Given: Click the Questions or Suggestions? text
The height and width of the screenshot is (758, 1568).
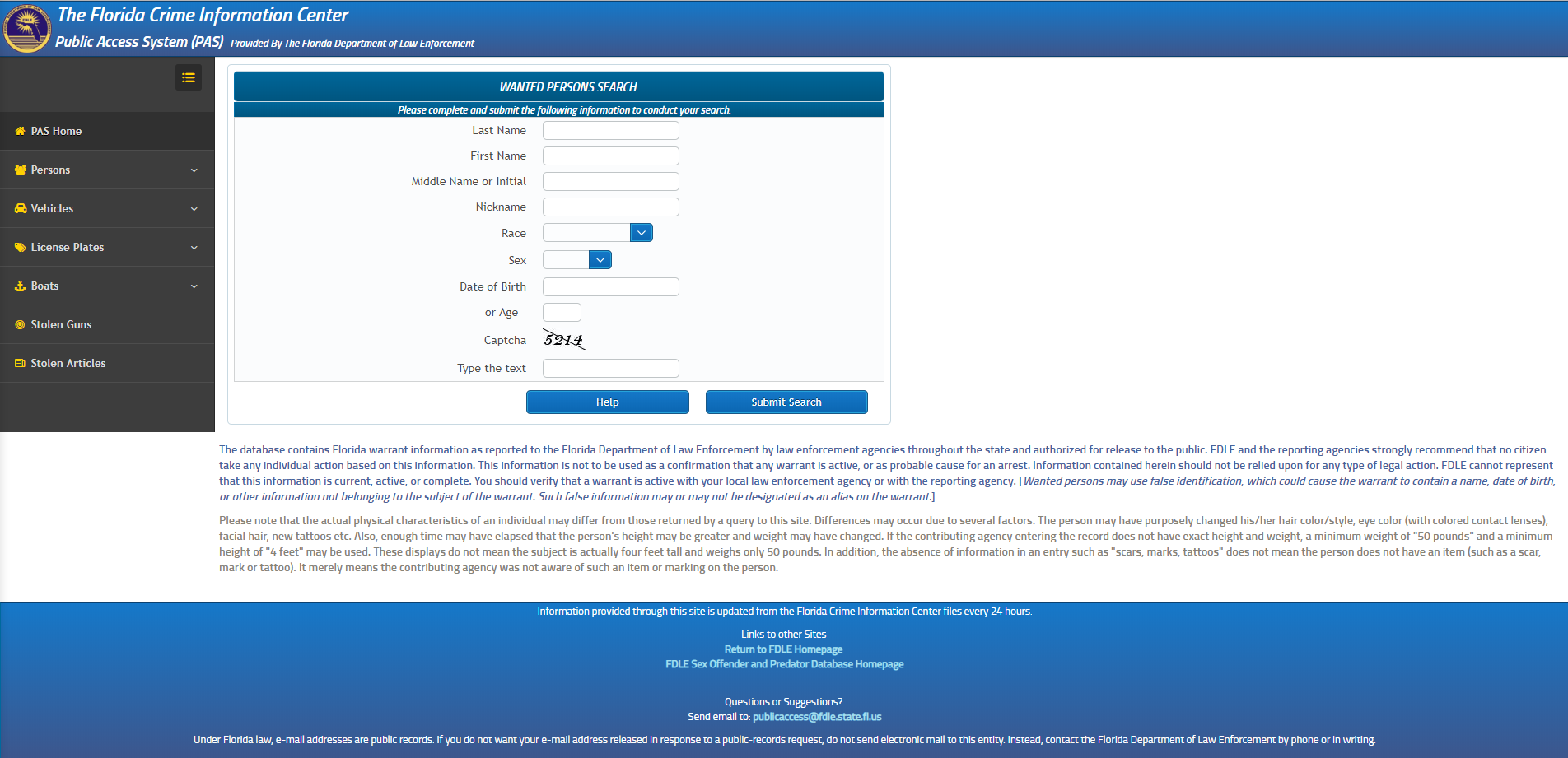Looking at the screenshot, I should pyautogui.click(x=783, y=702).
